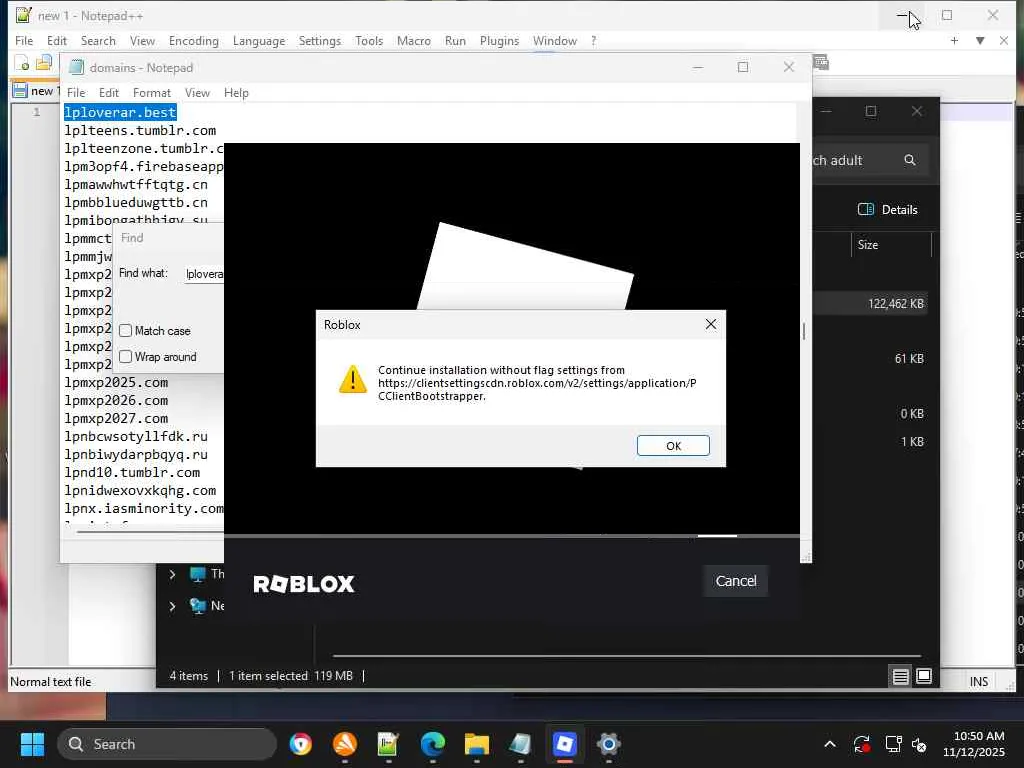Viewport: 1024px width, 768px height.
Task: Open Notepad++ Tools menu
Action: pos(369,40)
